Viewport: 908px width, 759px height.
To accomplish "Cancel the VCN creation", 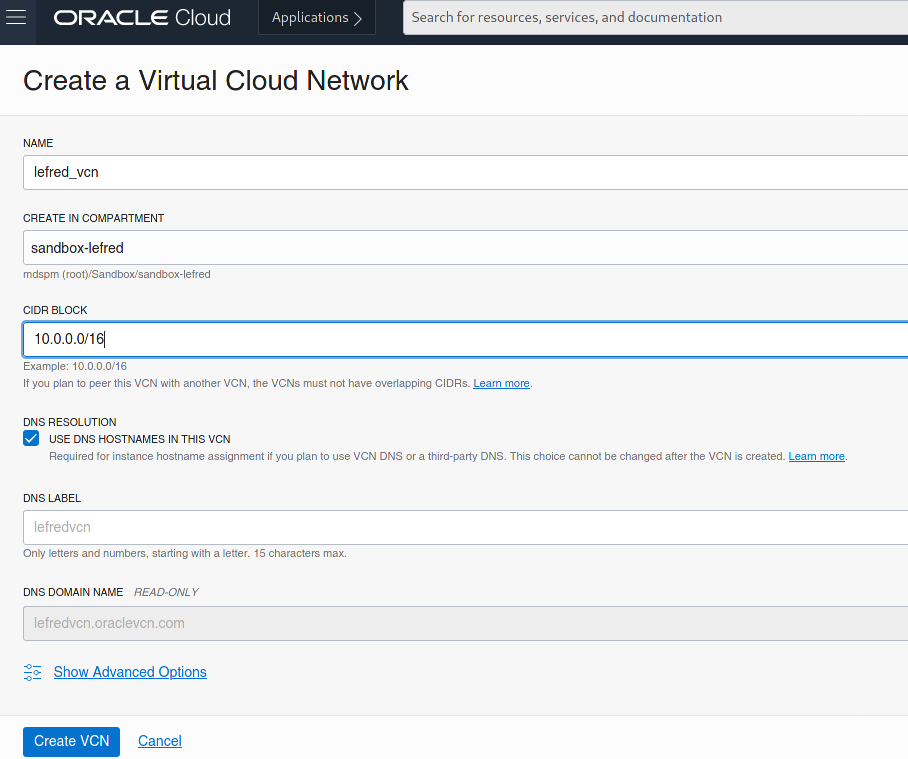I will click(160, 741).
